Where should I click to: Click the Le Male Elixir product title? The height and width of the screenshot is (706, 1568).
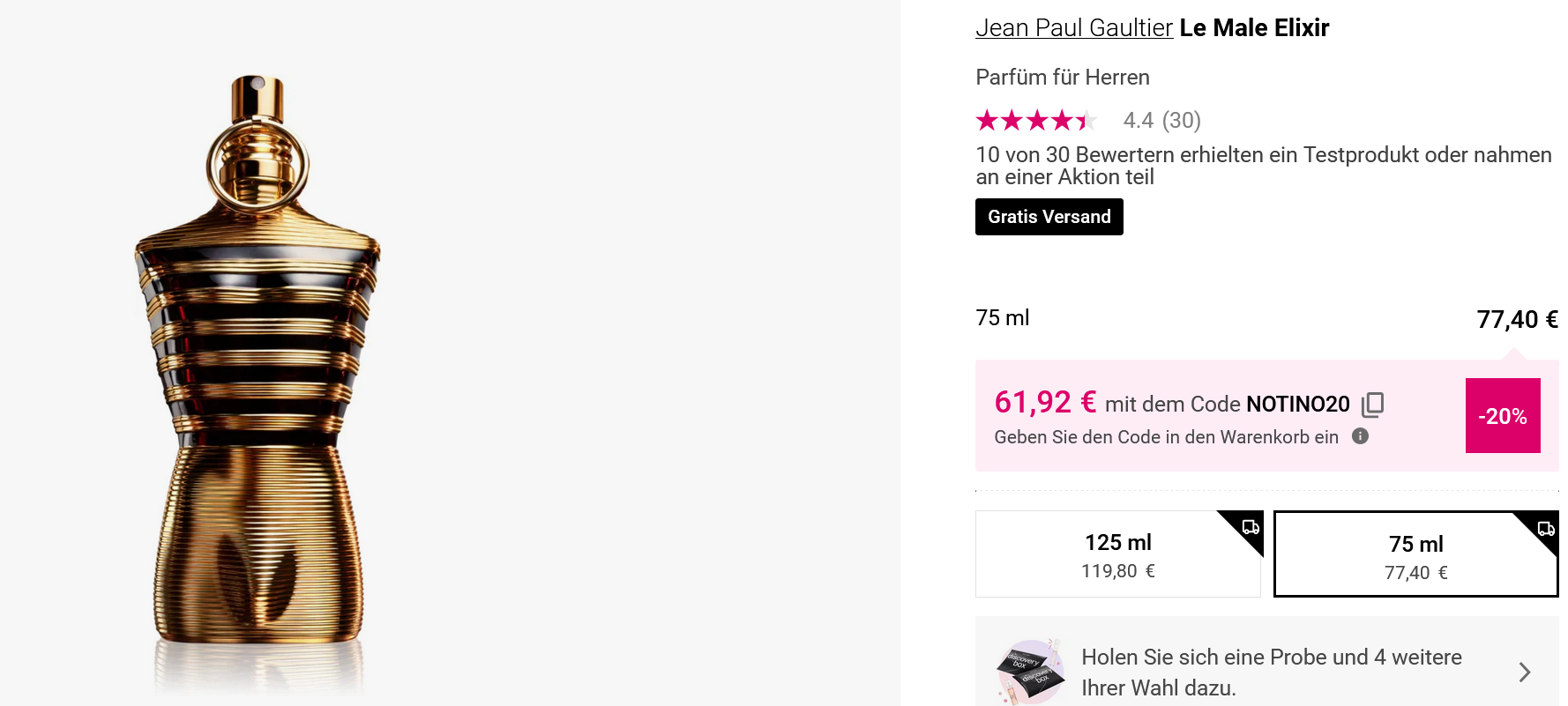[1253, 28]
